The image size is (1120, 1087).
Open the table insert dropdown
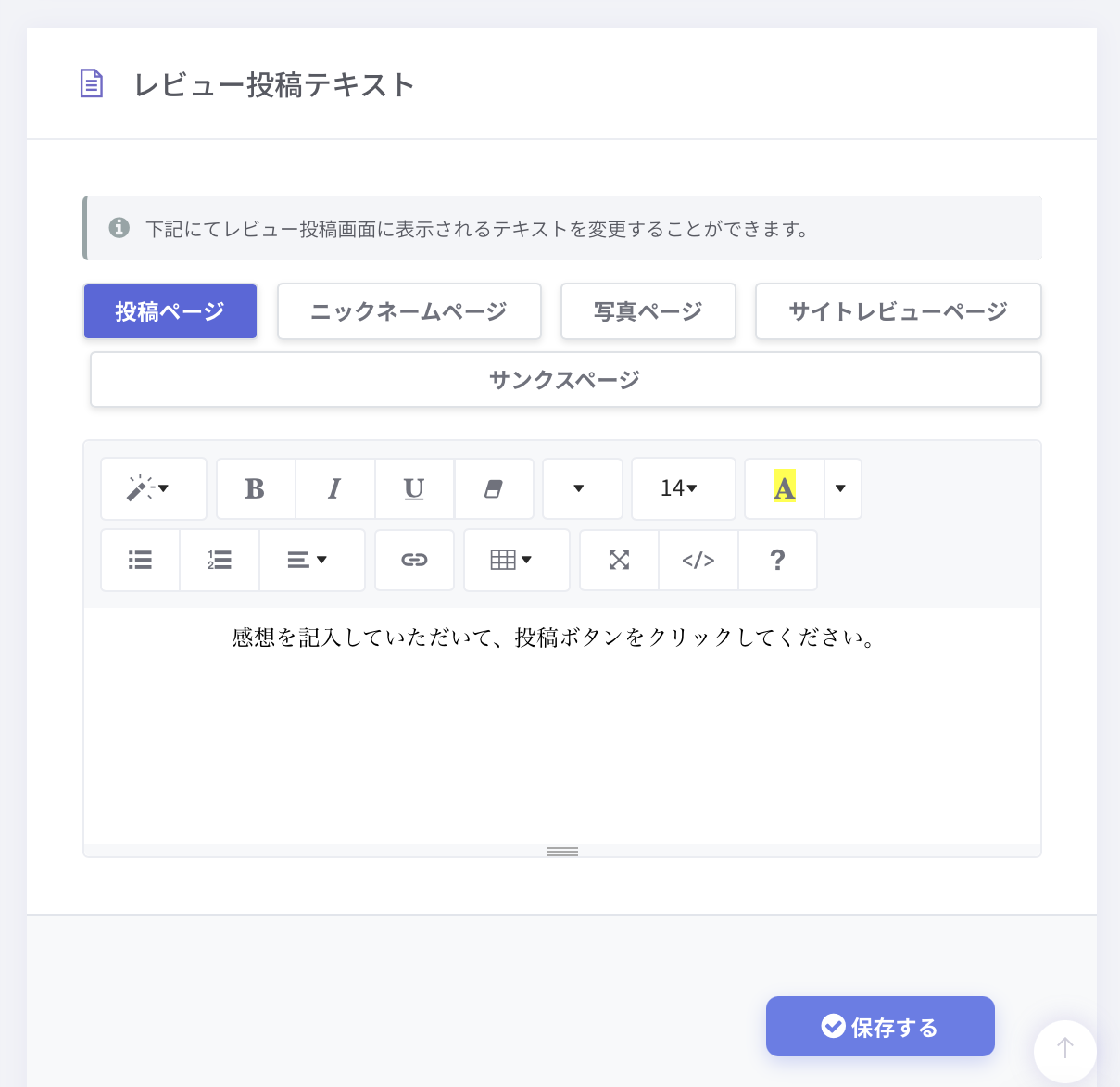pos(516,560)
